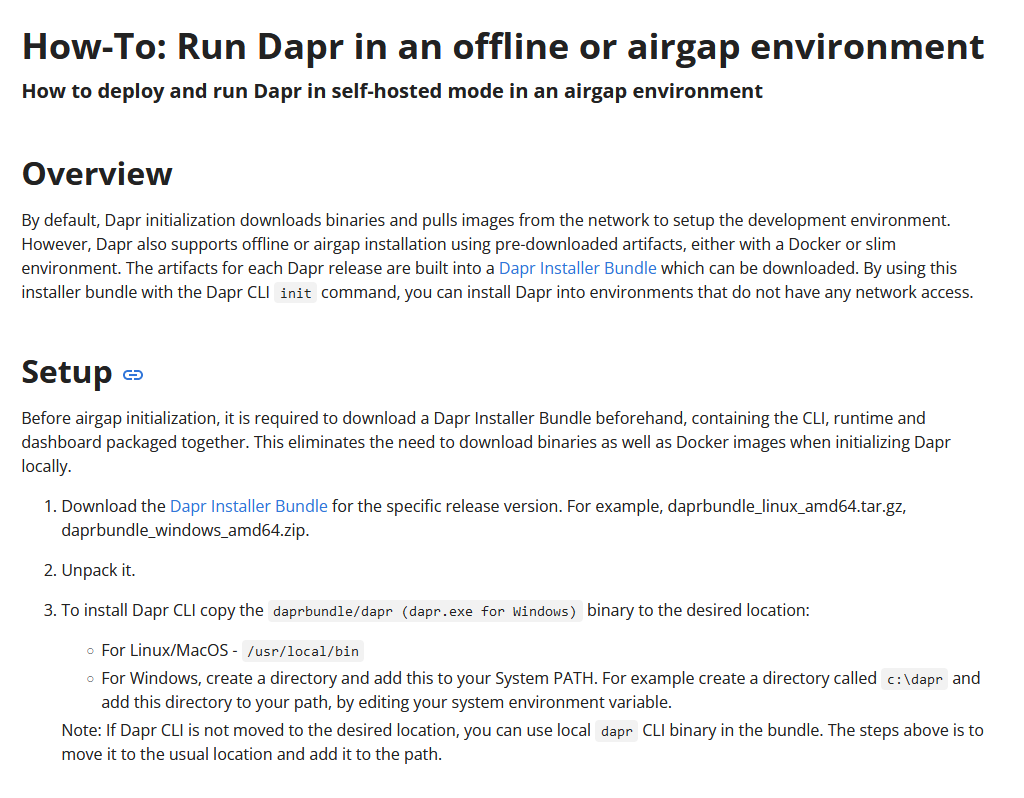This screenshot has width=1024, height=798.
Task: Click the Overview heading
Action: (x=97, y=174)
